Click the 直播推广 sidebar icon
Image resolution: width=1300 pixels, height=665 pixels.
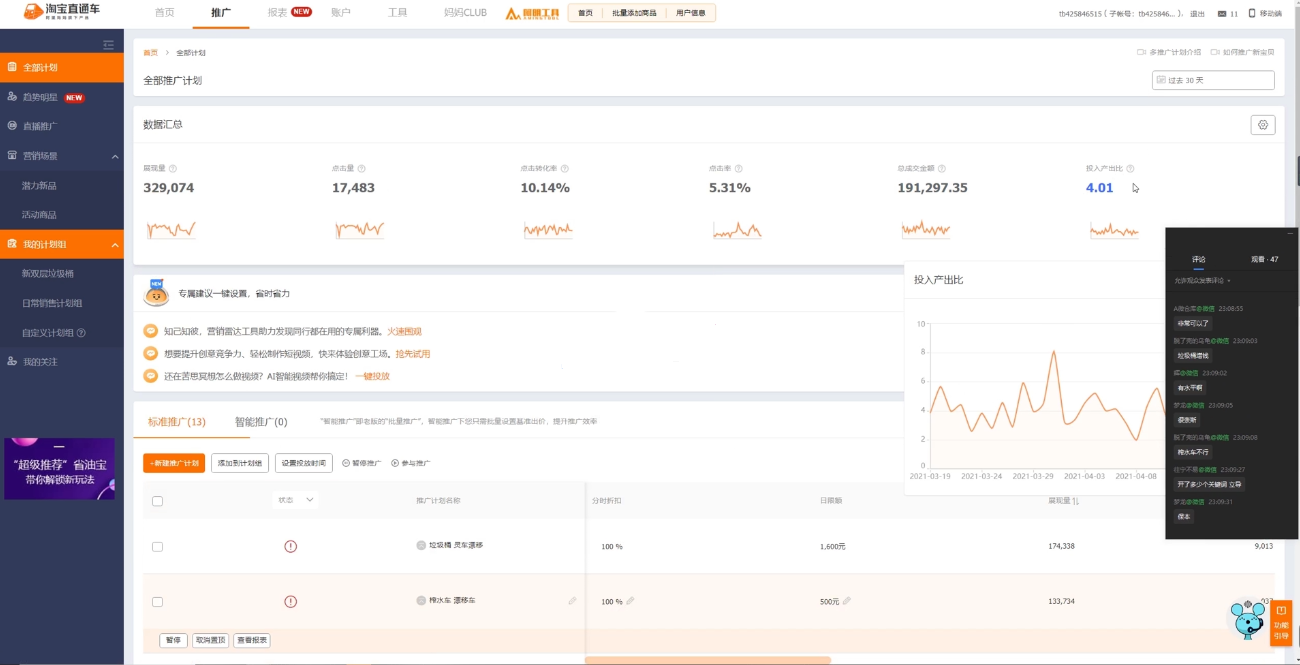point(12,126)
